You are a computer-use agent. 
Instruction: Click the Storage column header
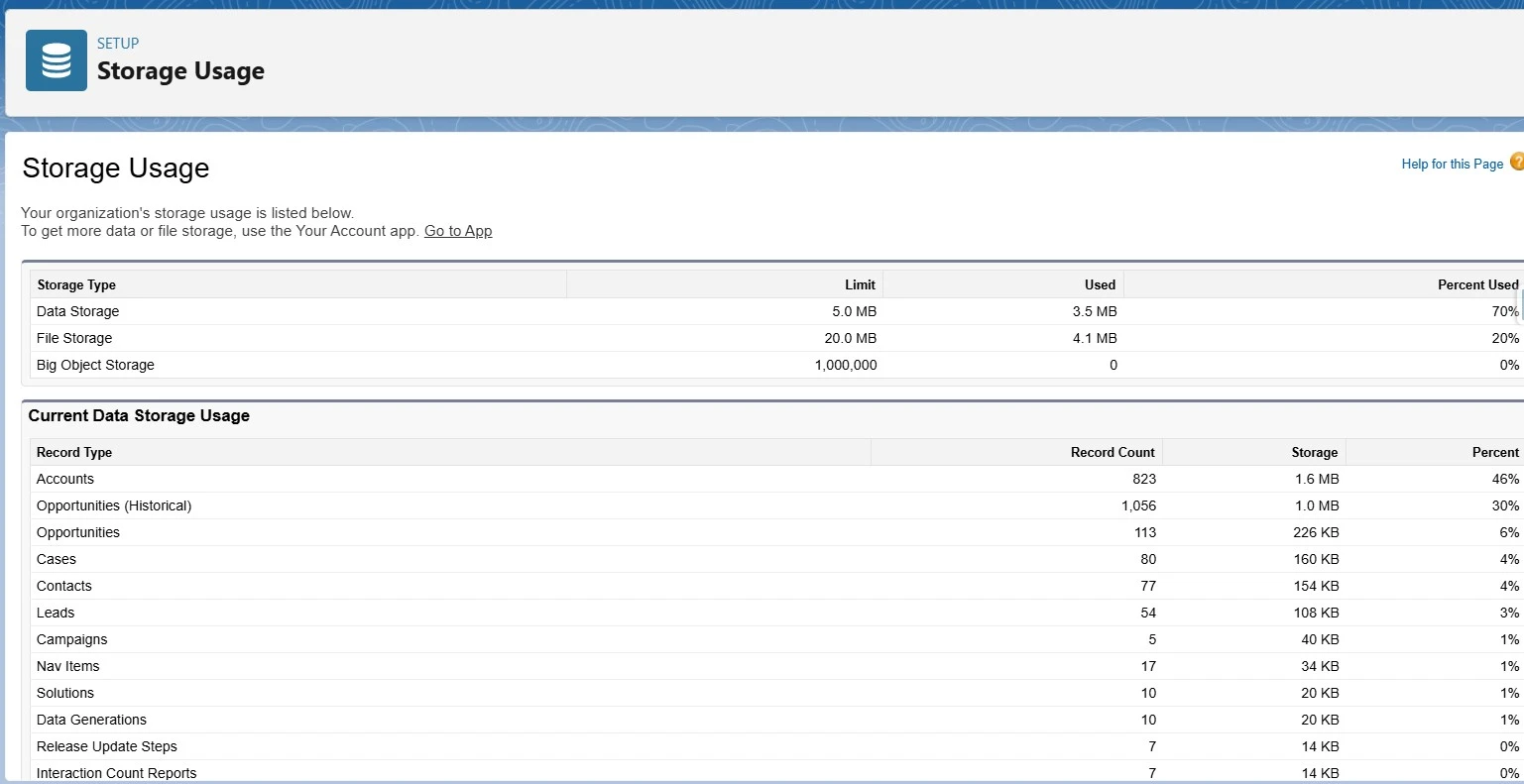click(x=1313, y=452)
